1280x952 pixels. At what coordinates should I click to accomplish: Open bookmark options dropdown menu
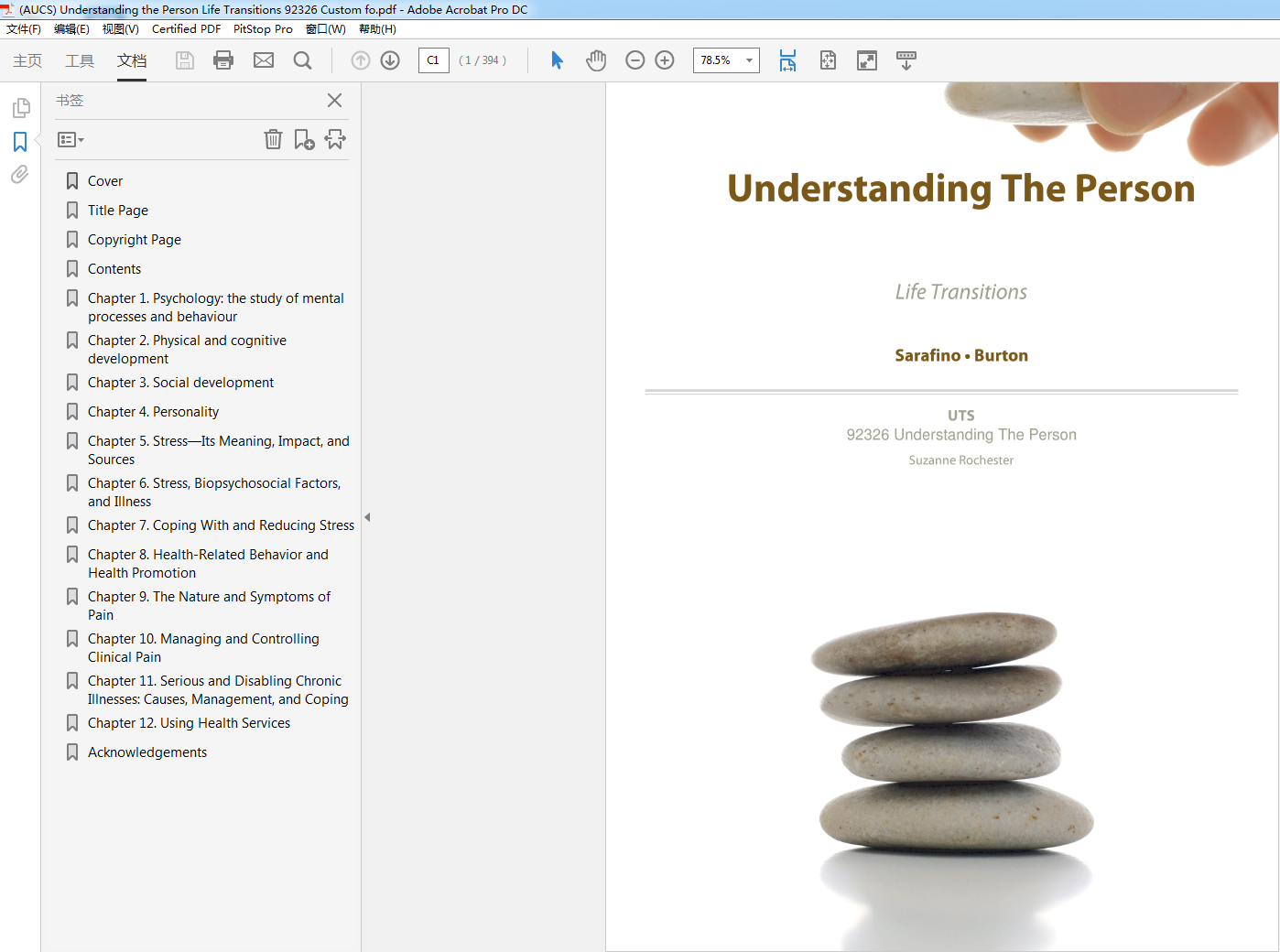[71, 140]
